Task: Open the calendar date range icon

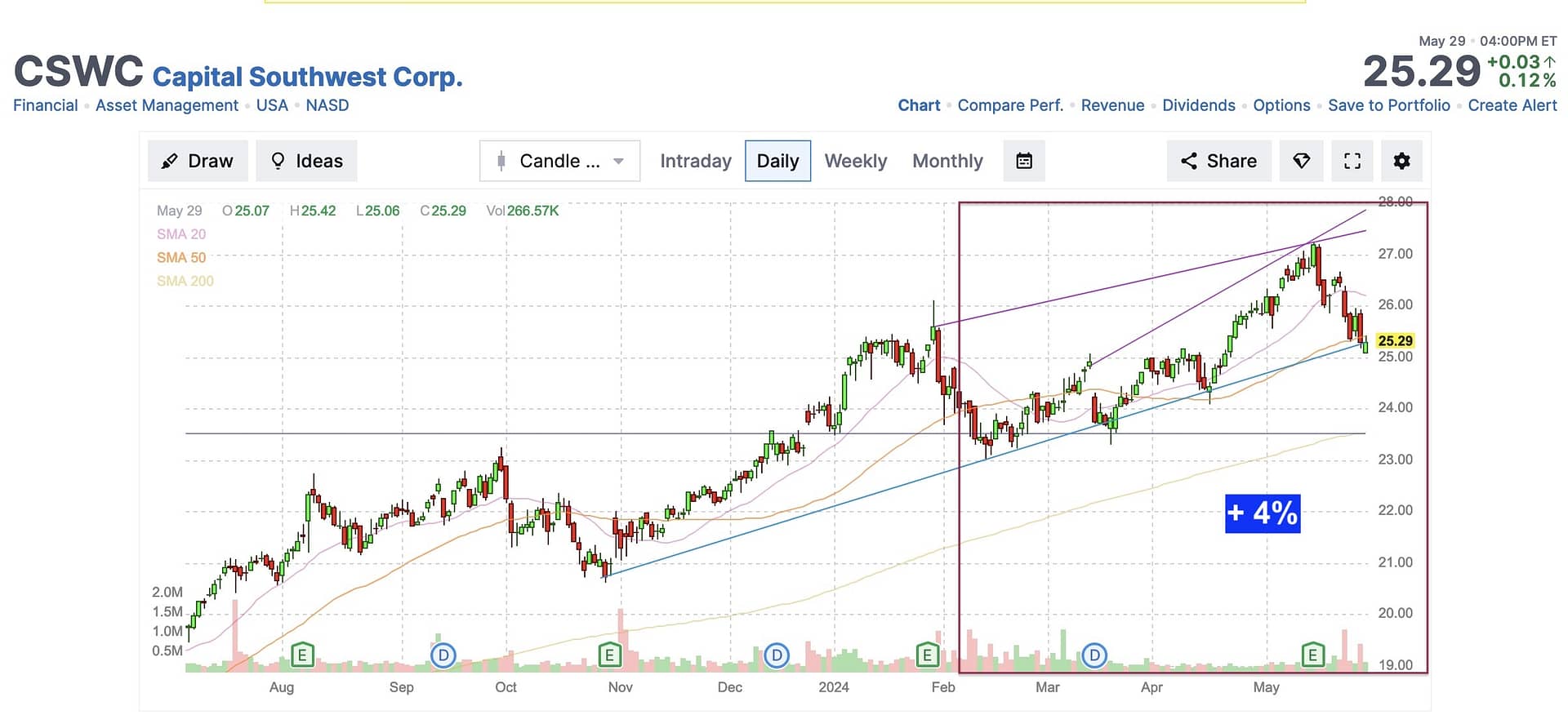Action: 1024,161
